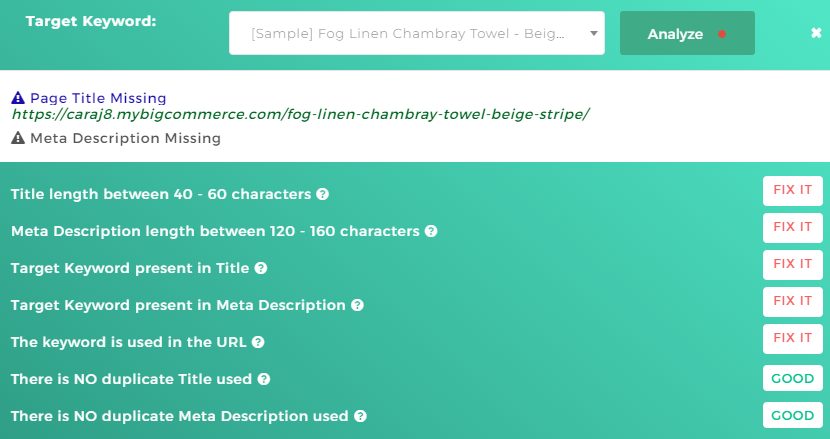Click help icon beside keyword in URL

point(258,342)
